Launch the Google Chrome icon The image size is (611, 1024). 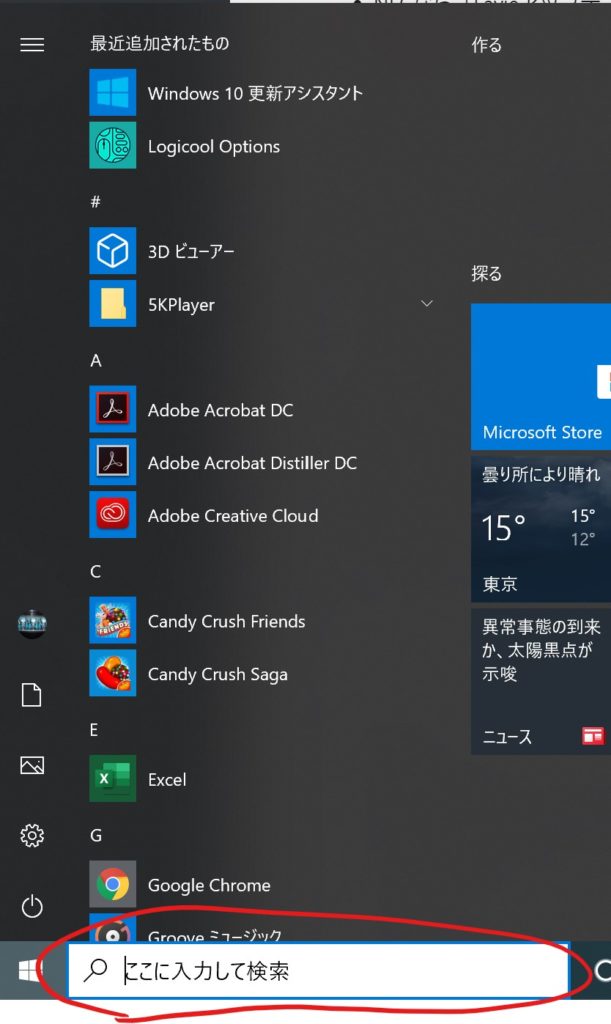coord(113,884)
